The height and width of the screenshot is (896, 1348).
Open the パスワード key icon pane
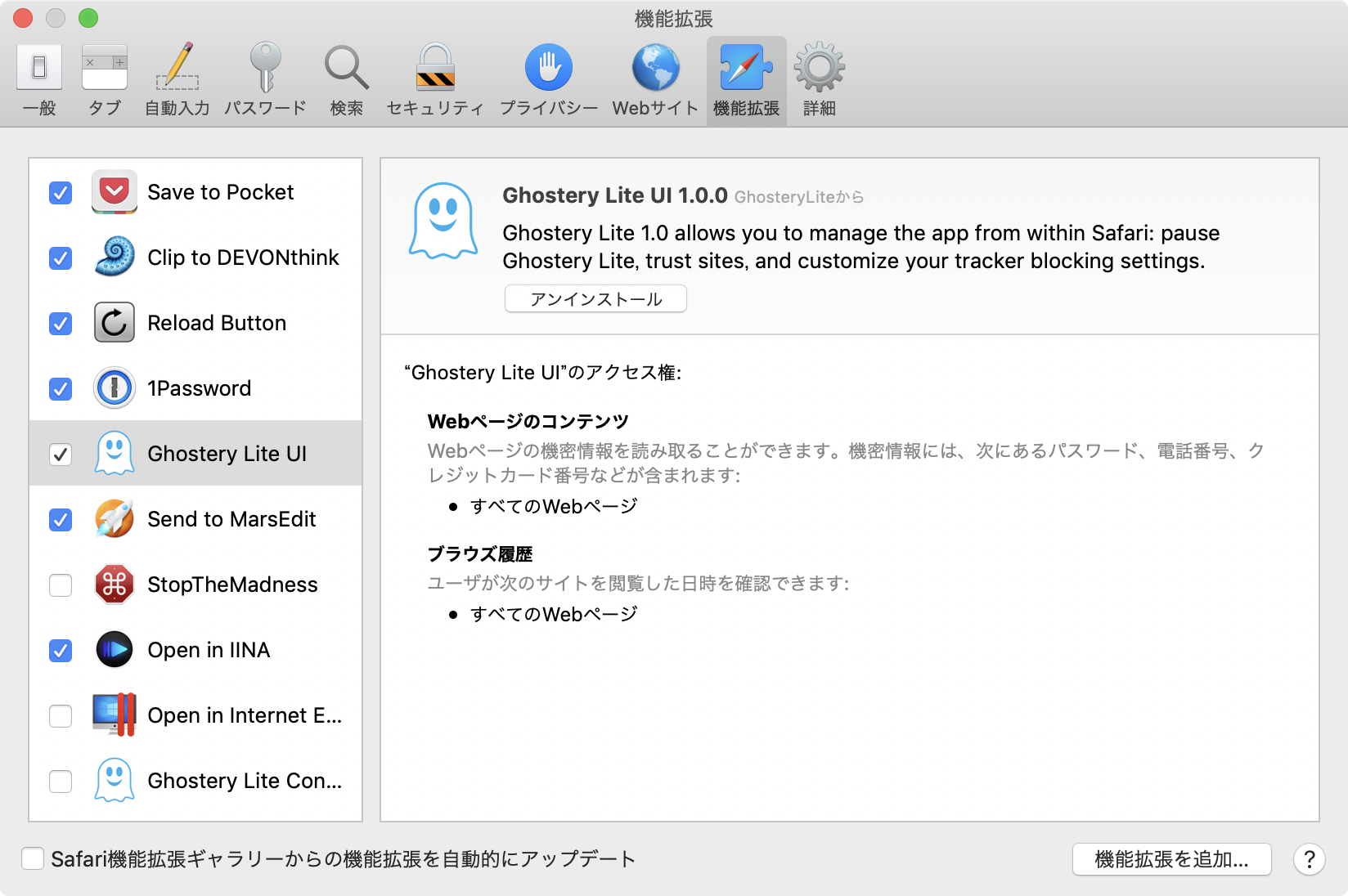pyautogui.click(x=265, y=81)
